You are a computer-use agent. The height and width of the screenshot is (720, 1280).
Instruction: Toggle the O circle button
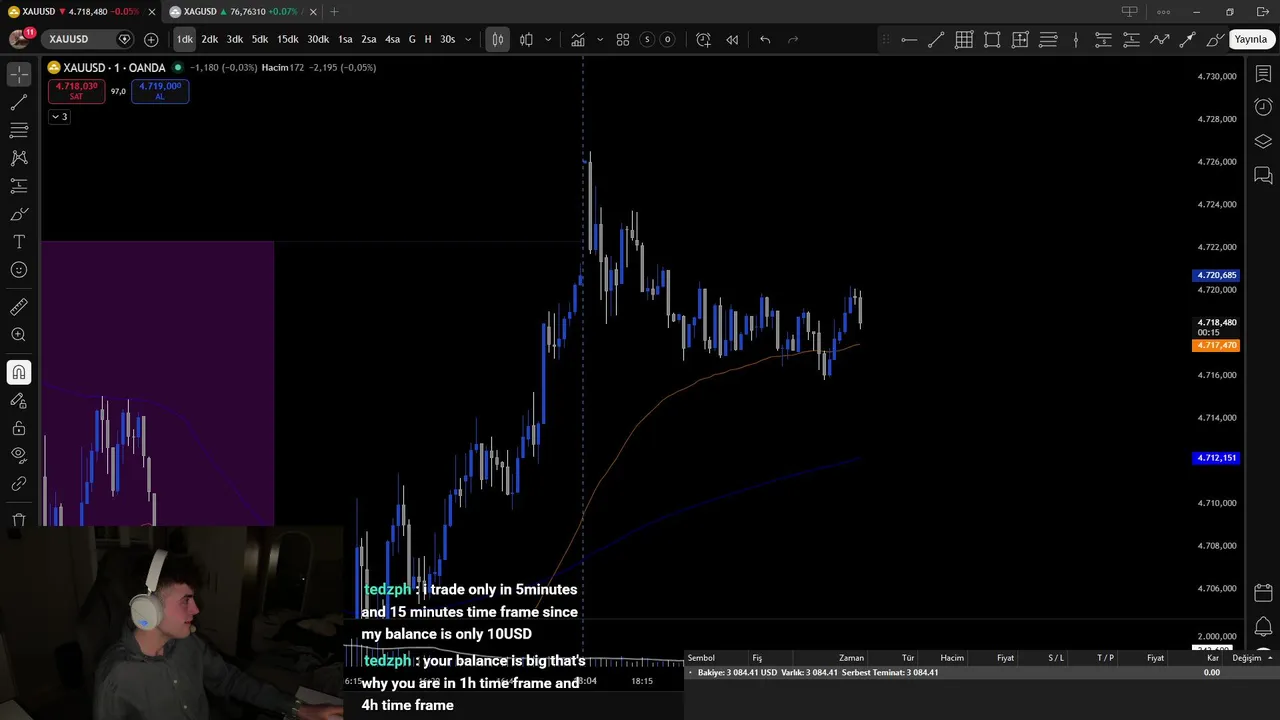(668, 39)
